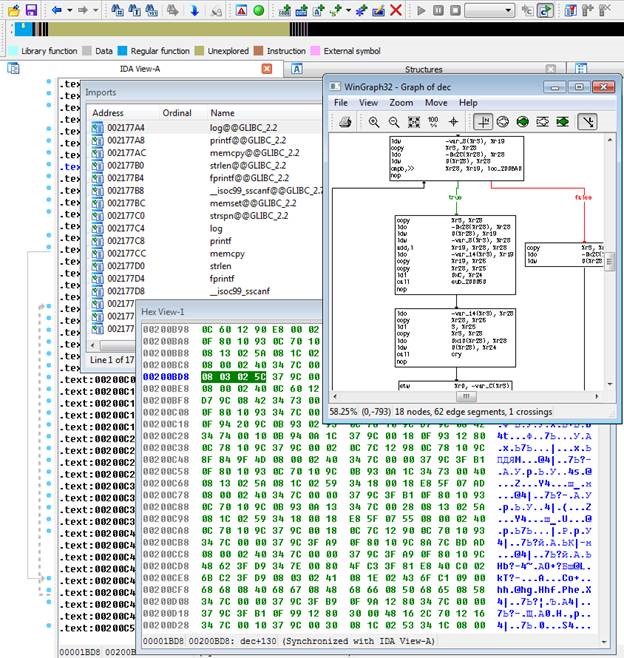Screen dimensions: 624x658
Task: Select import row fprintf at 002177D4
Action: tap(206, 279)
